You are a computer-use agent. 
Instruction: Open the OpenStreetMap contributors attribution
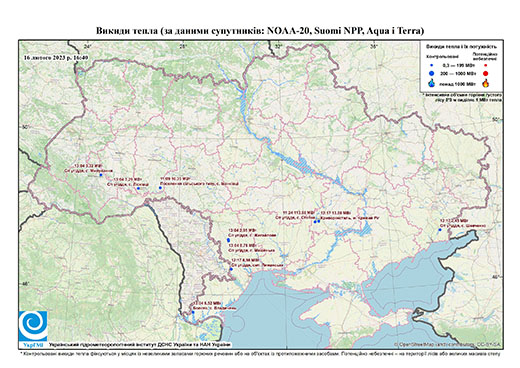tap(448, 344)
